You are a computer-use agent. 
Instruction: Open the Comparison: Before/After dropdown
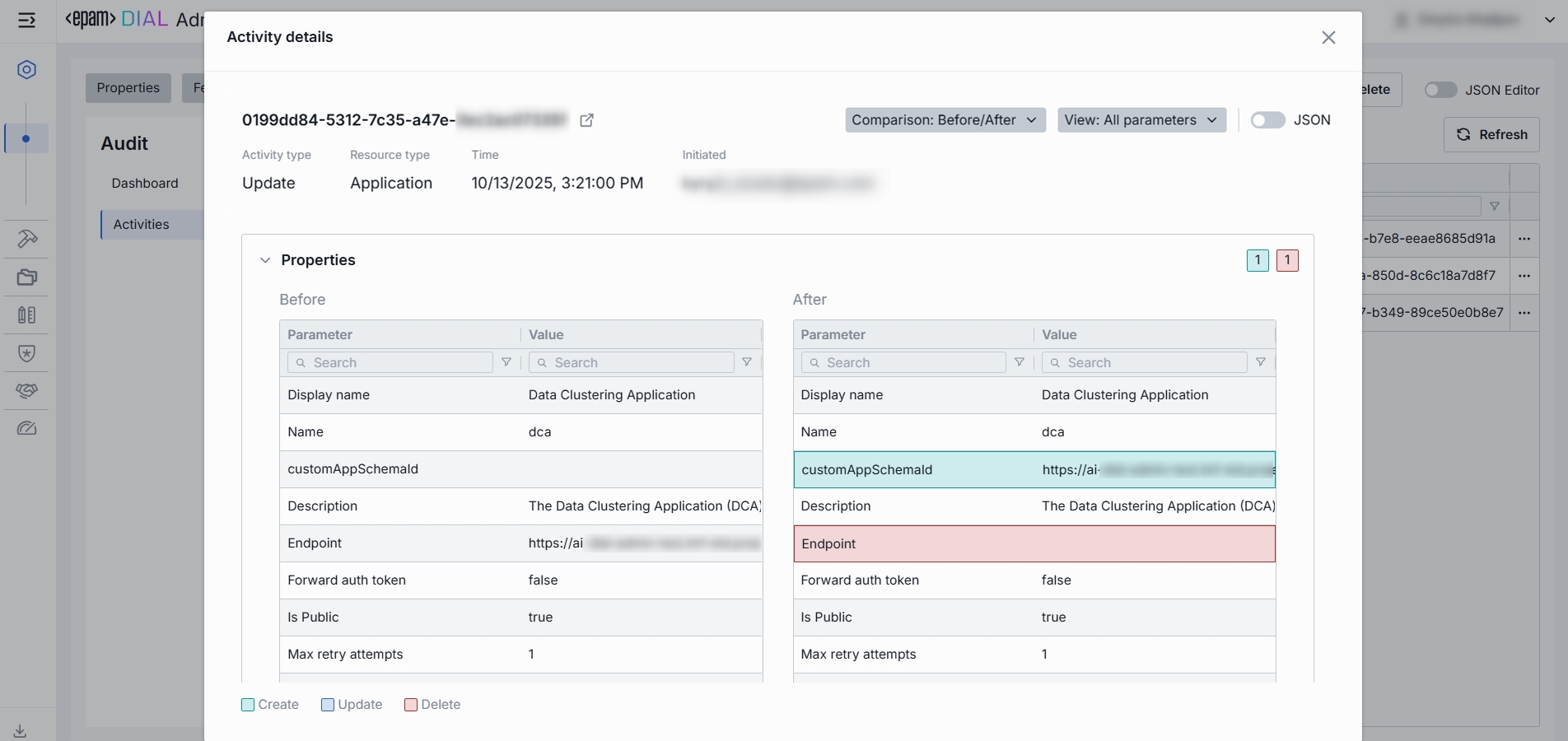pyautogui.click(x=945, y=120)
